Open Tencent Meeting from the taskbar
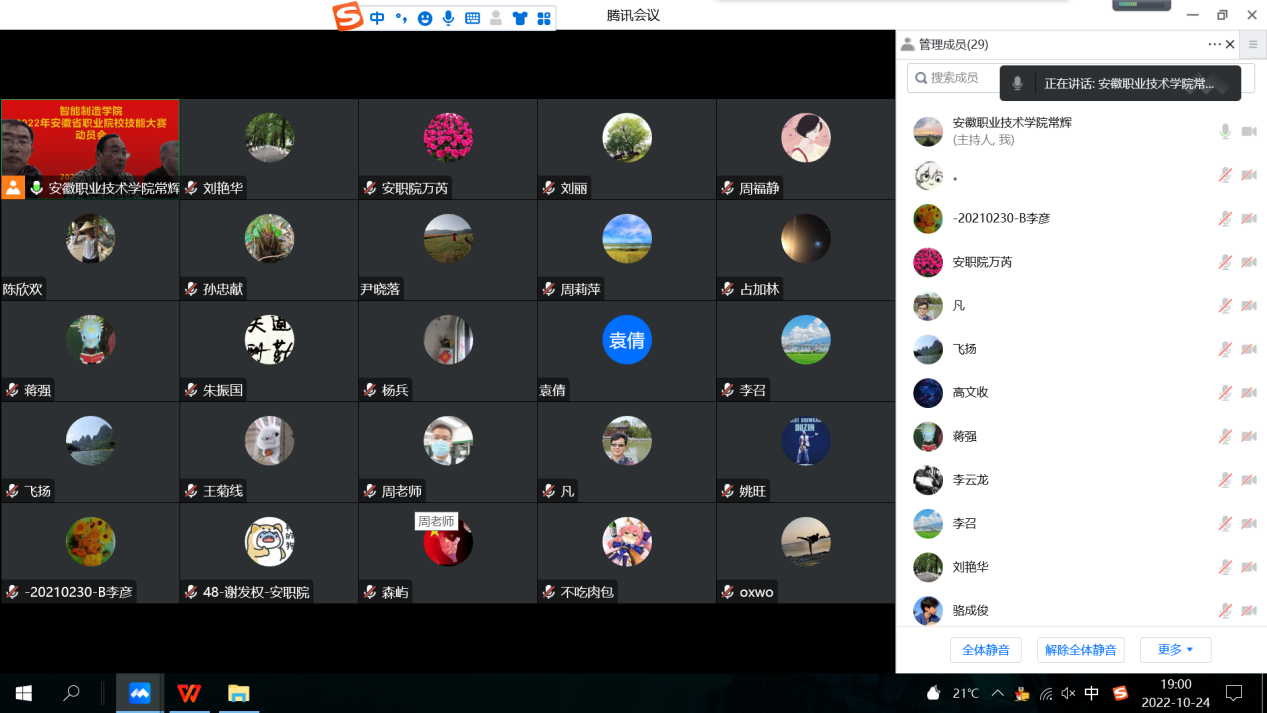 click(x=140, y=693)
